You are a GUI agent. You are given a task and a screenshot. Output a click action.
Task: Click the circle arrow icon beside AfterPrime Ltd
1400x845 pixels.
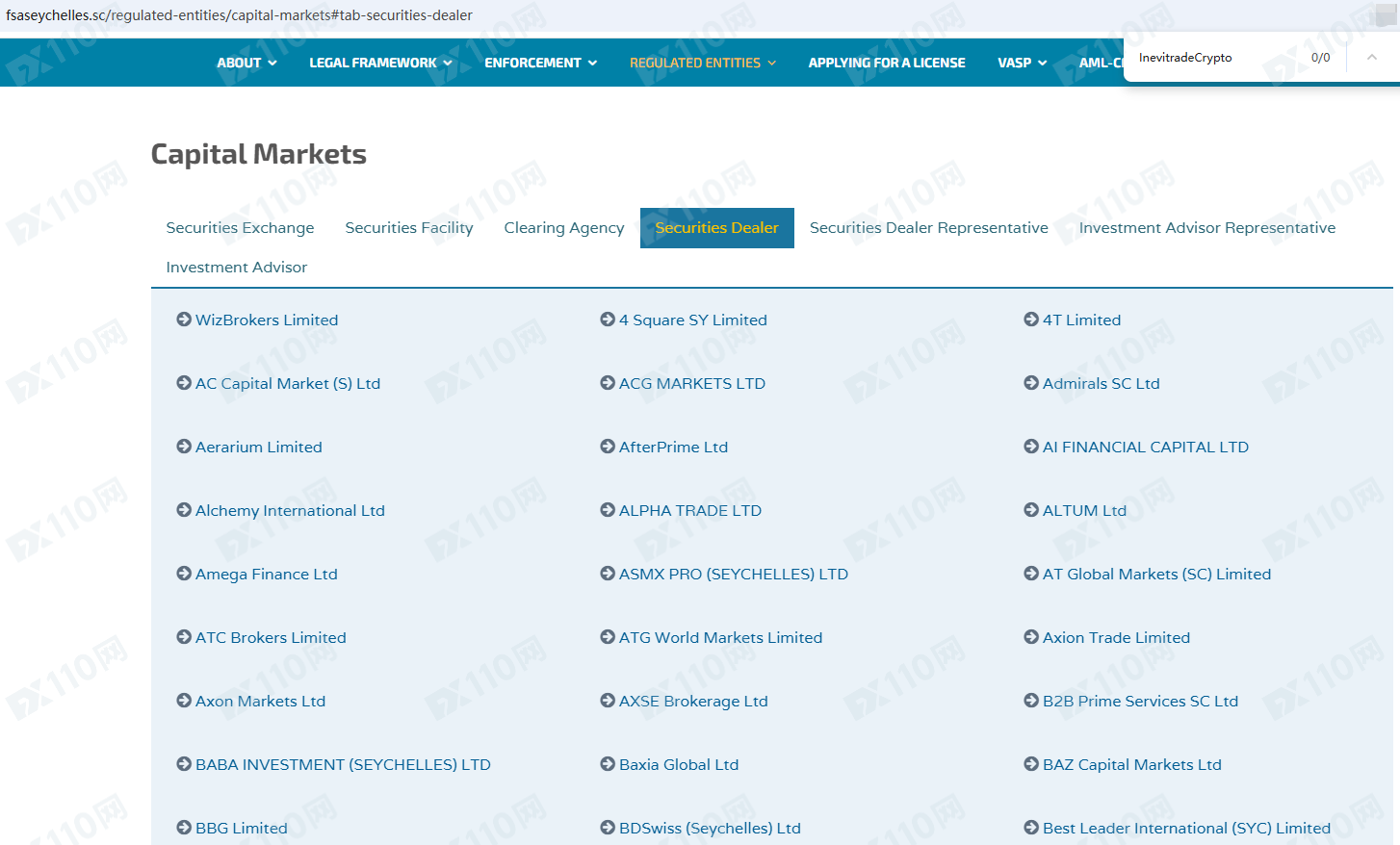click(x=608, y=447)
